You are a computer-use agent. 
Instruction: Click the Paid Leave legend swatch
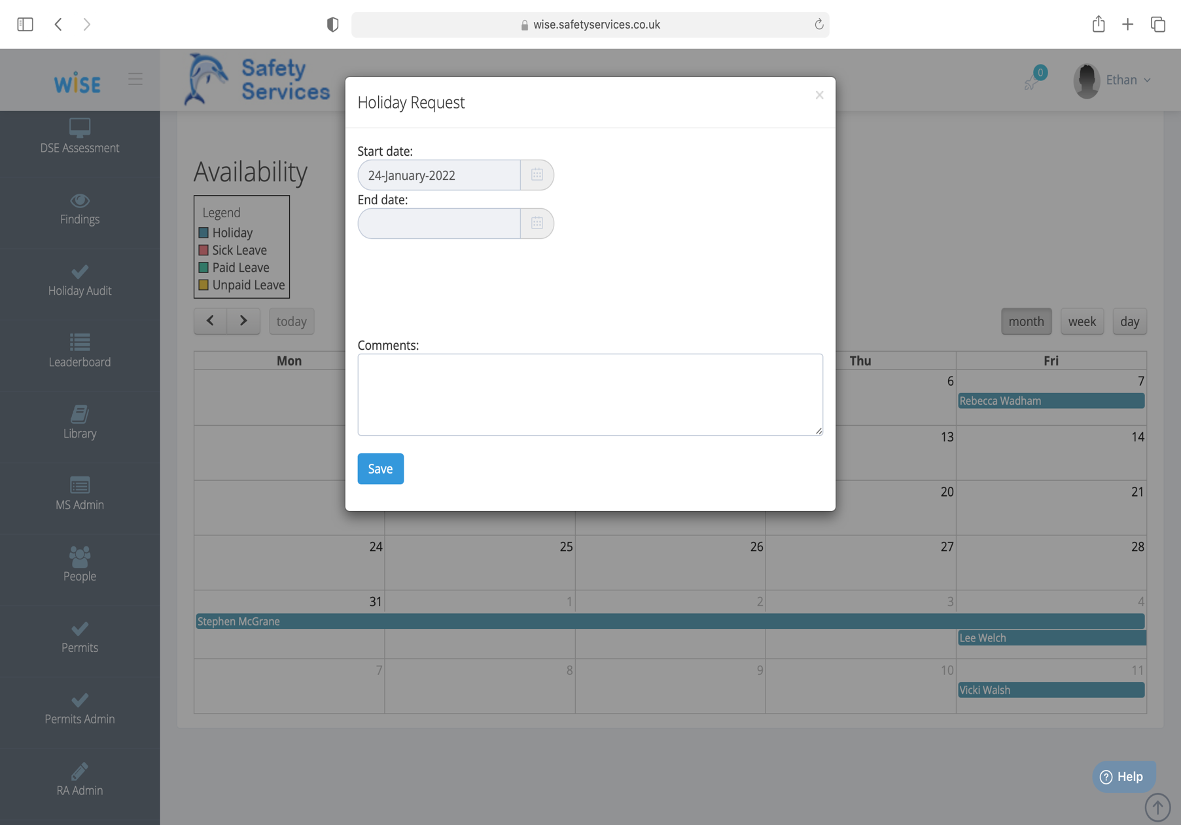tap(204, 268)
